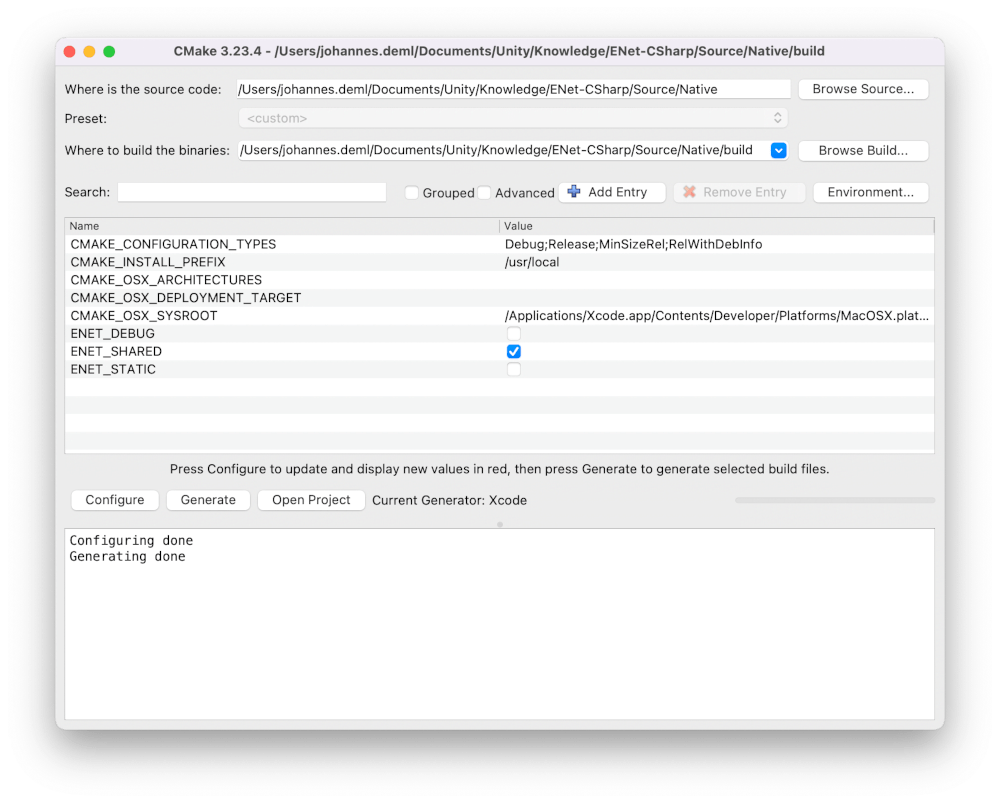Click the Browse Build button
This screenshot has height=803, width=1000.
[x=863, y=151]
